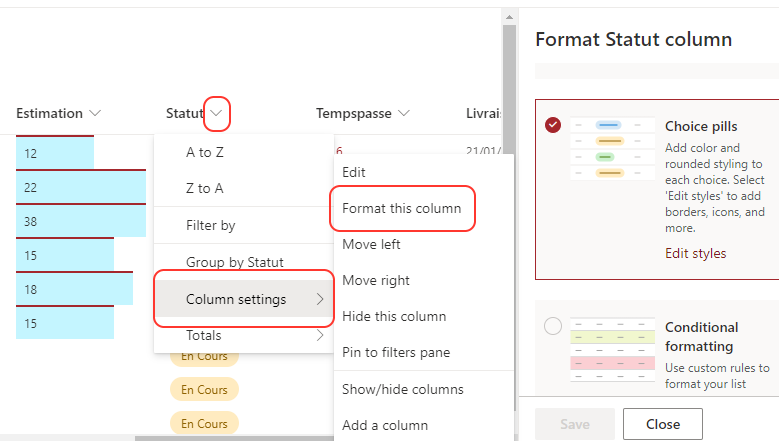Open the Tempspasse column header dropdown
Image resolution: width=779 pixels, height=441 pixels.
tap(404, 114)
